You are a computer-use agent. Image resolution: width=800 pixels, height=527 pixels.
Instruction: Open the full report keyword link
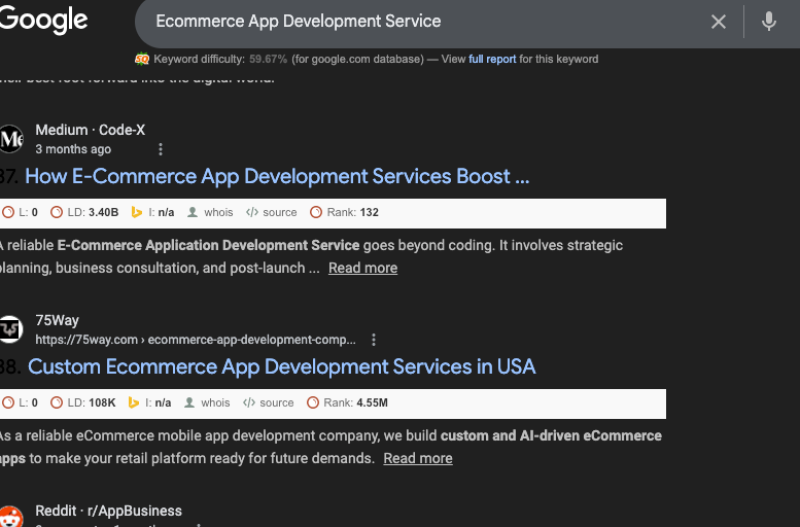point(492,59)
